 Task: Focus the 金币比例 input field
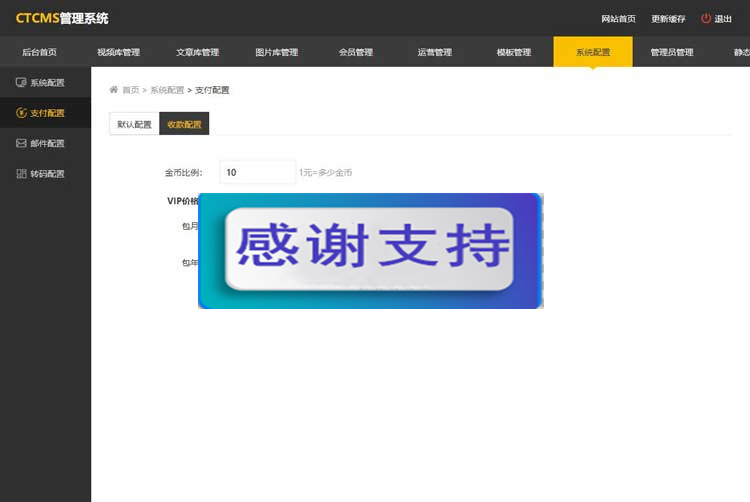257,172
